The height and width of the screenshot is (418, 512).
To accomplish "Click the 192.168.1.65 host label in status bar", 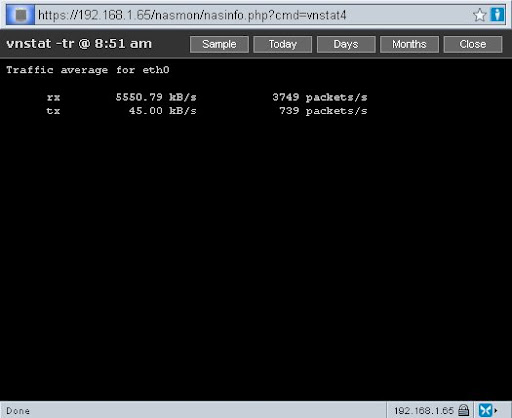I will coord(424,410).
